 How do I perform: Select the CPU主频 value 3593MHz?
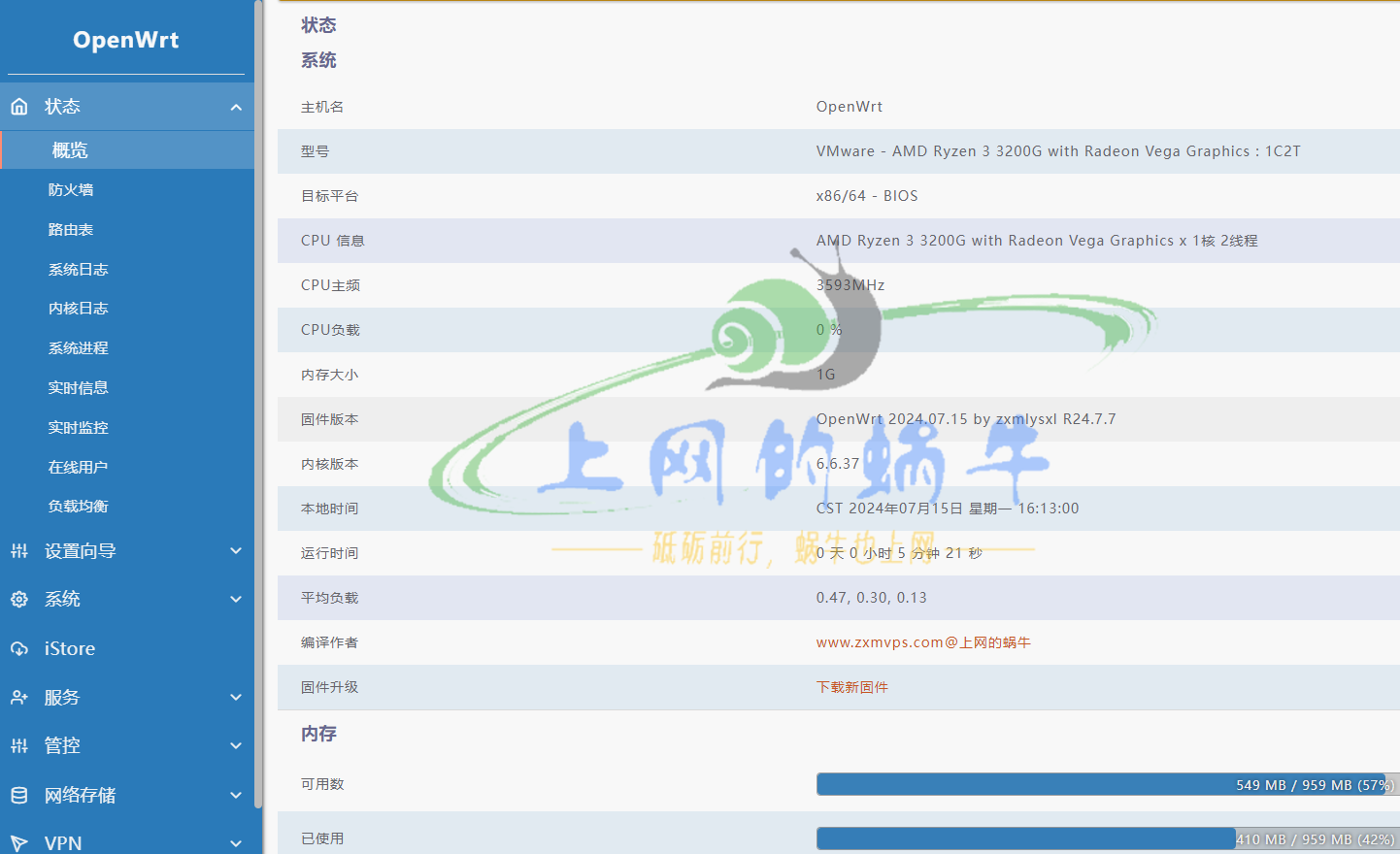850,285
